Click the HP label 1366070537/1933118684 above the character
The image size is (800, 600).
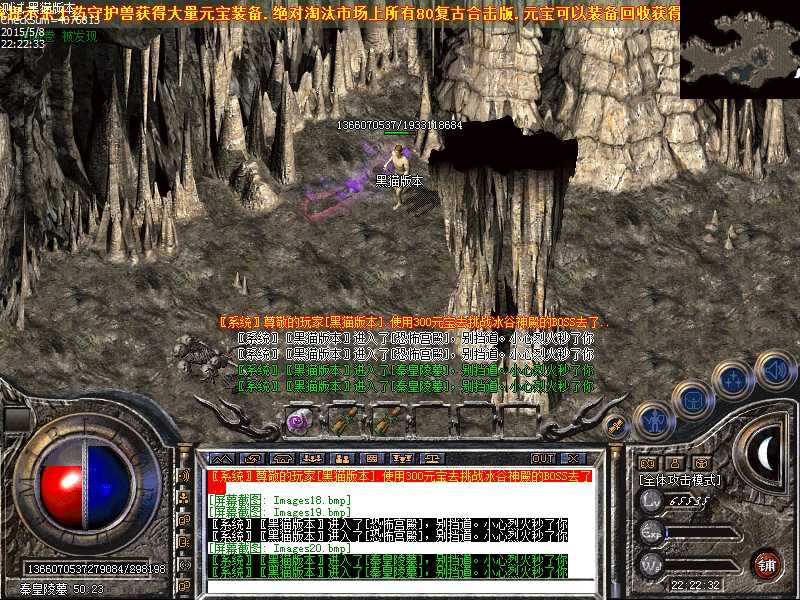click(399, 124)
